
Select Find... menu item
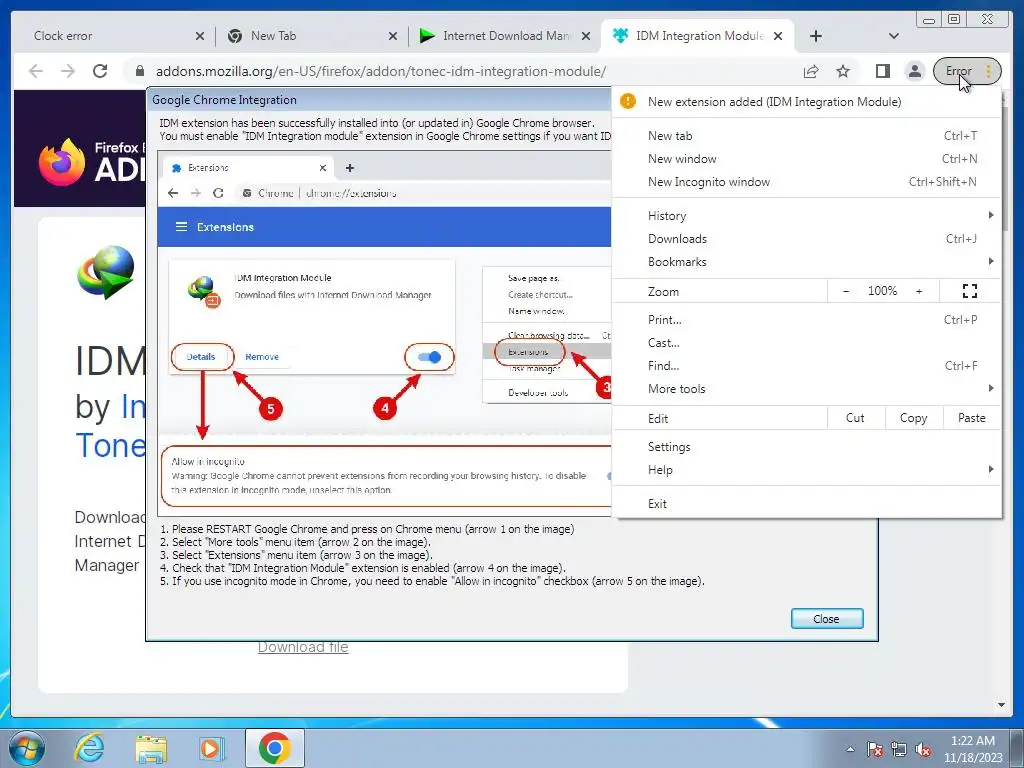(806, 366)
